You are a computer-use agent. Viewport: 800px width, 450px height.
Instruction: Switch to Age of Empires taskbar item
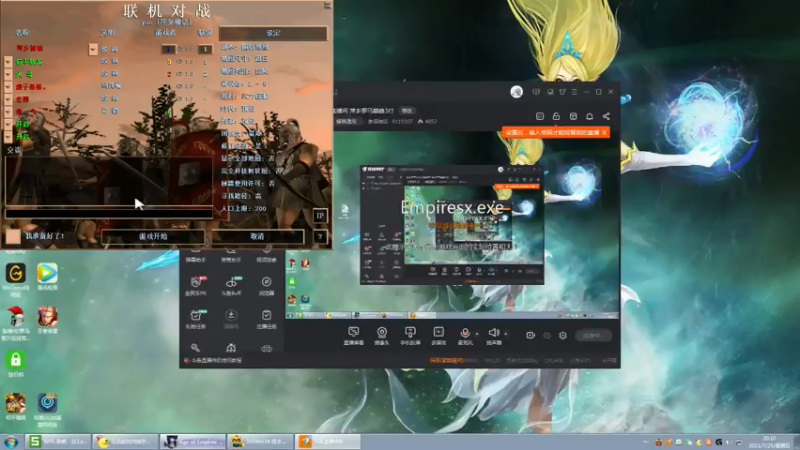point(193,441)
